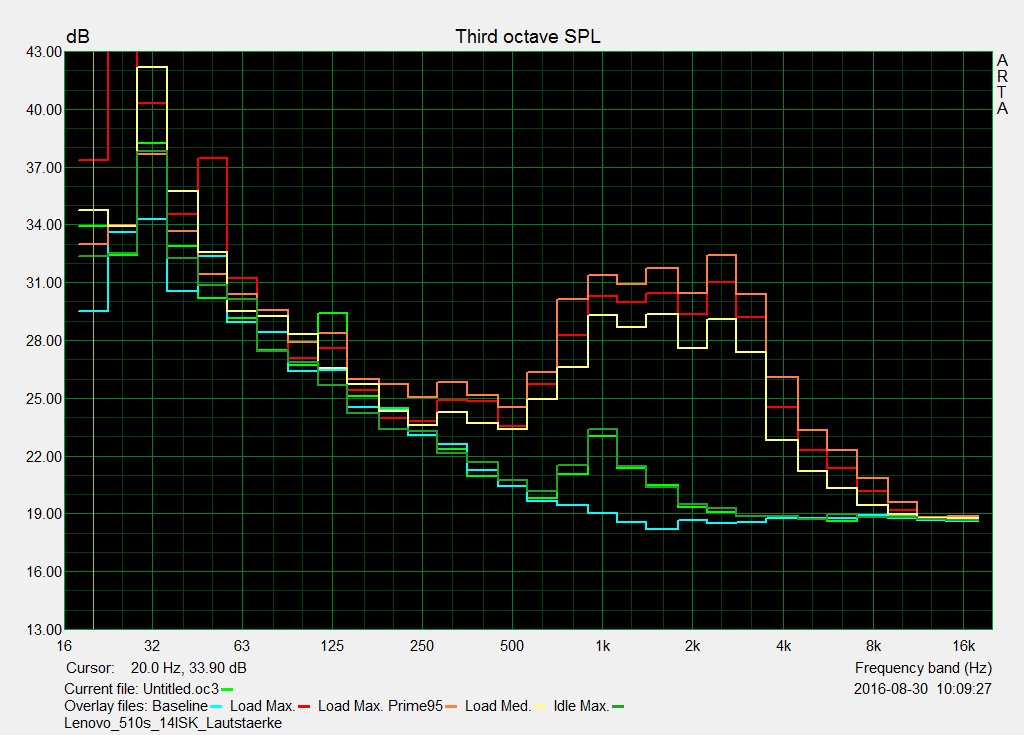This screenshot has width=1024, height=735.
Task: Click the 250 Hz x-axis label
Action: pyautogui.click(x=422, y=646)
